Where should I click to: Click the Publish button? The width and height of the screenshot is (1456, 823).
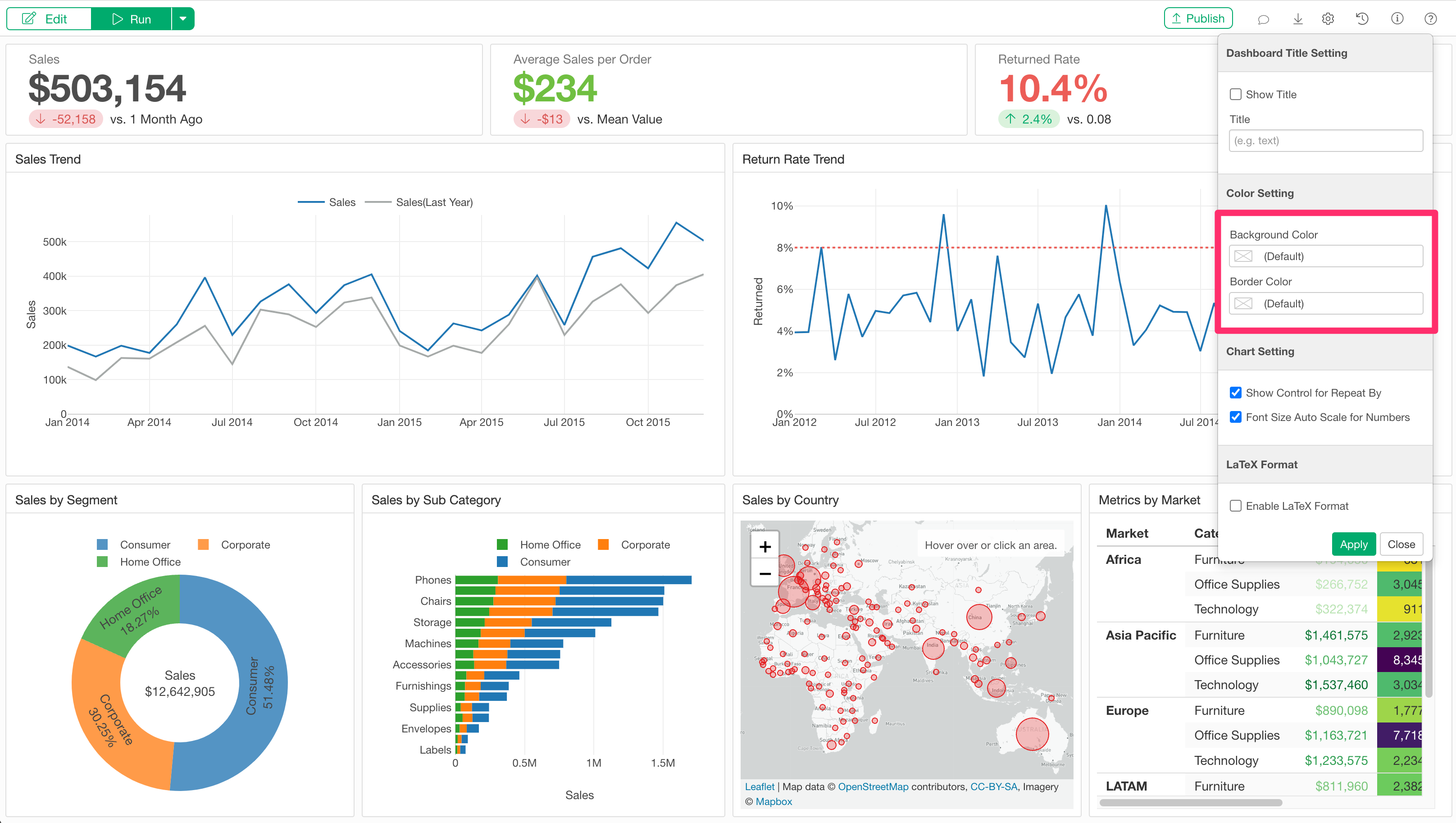tap(1198, 18)
